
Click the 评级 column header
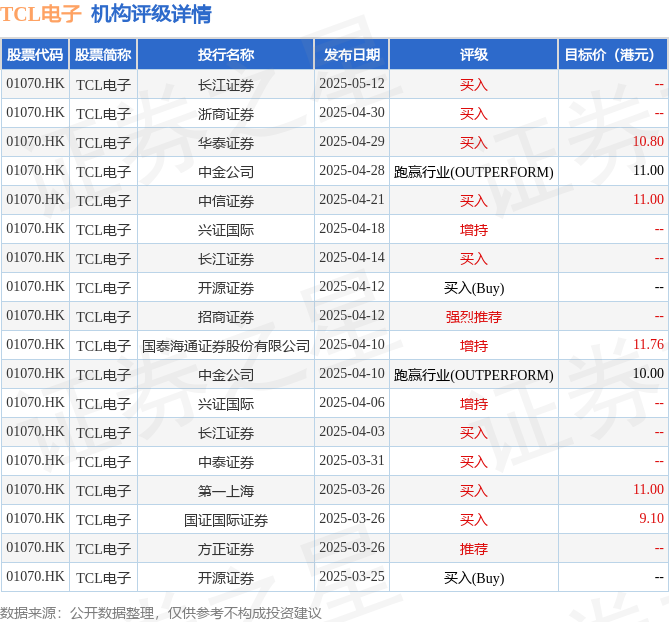474,55
